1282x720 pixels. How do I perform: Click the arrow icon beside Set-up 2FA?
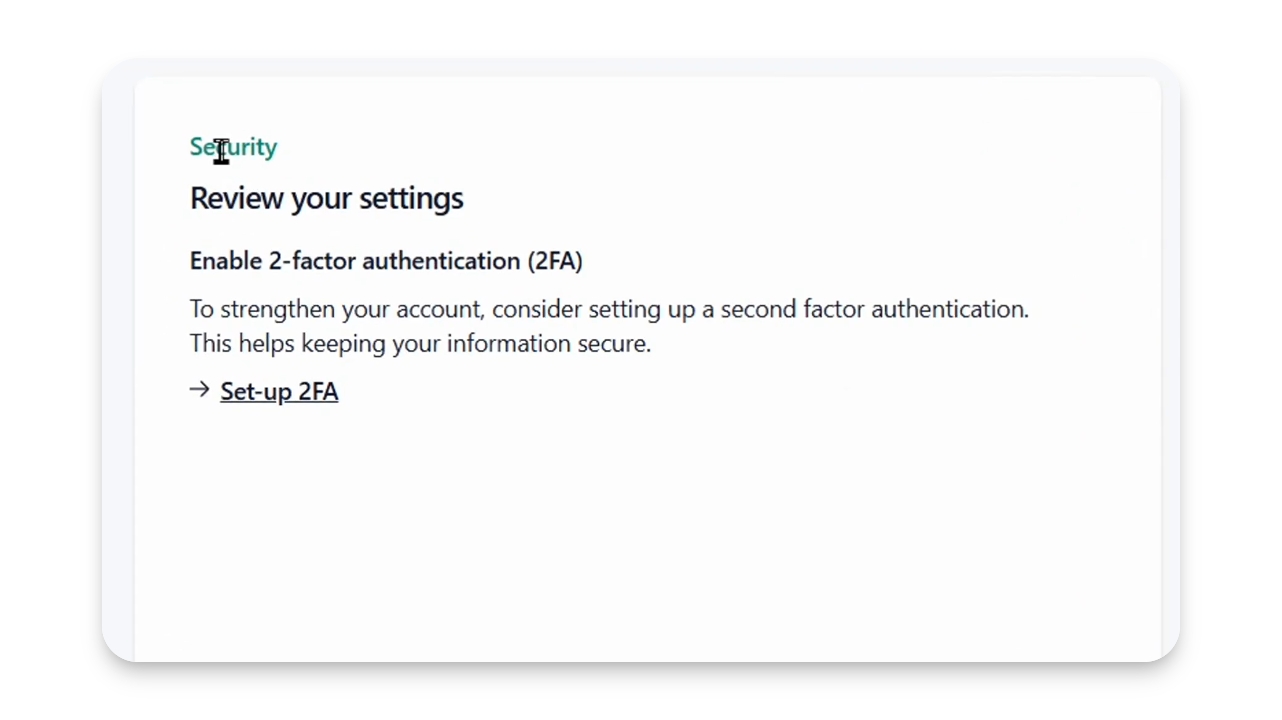(199, 390)
